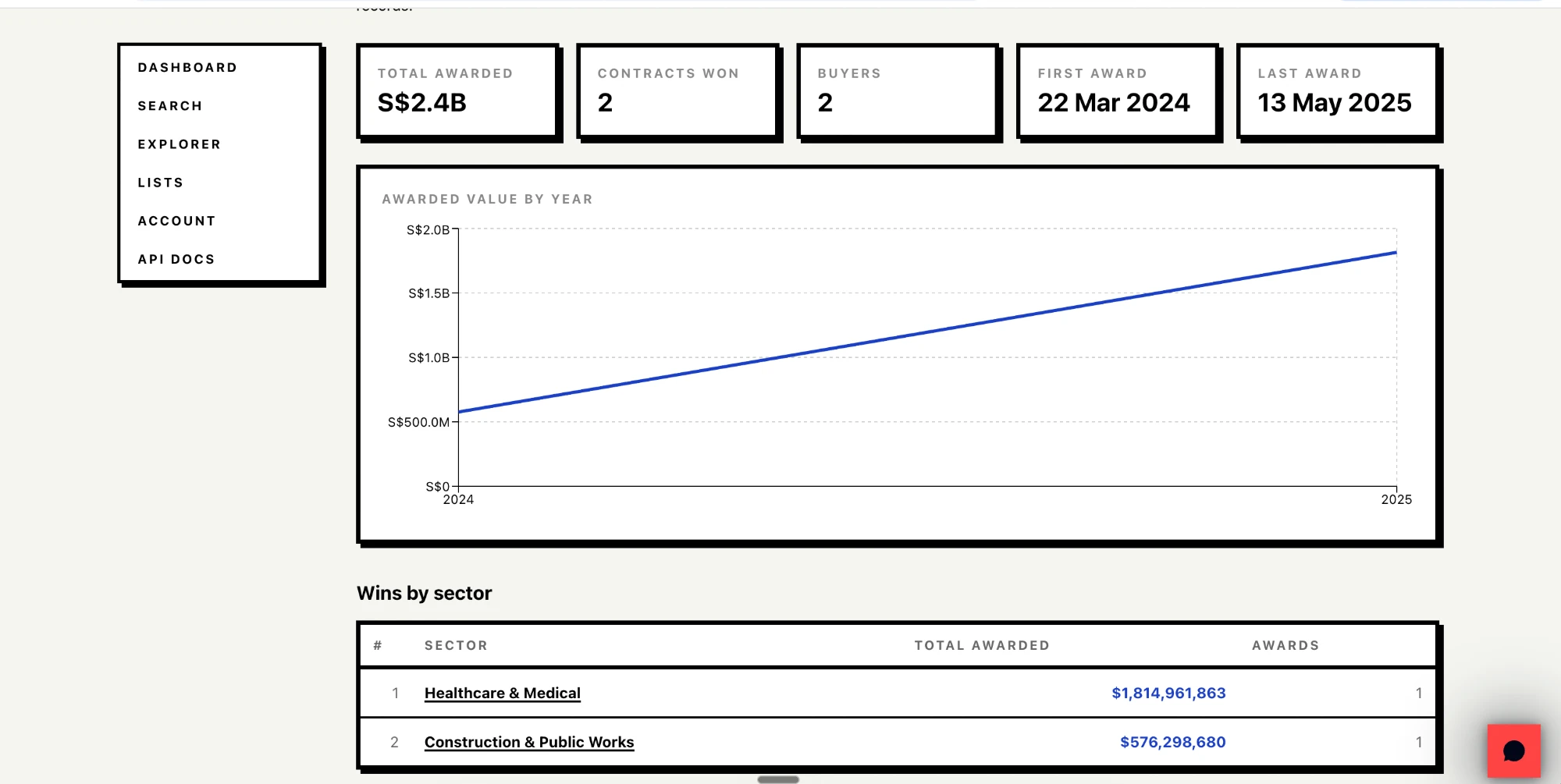
Task: Open the Healthcare & Medical sector link
Action: (503, 693)
